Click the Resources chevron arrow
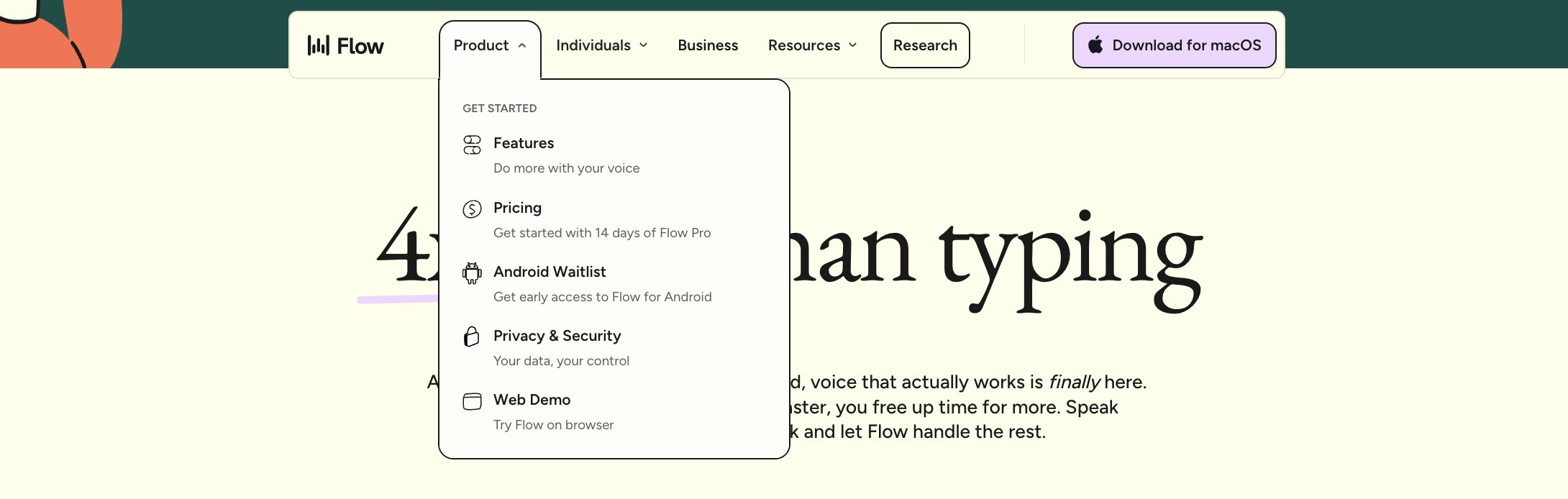Screen dimensions: 1568x499 [x=853, y=45]
